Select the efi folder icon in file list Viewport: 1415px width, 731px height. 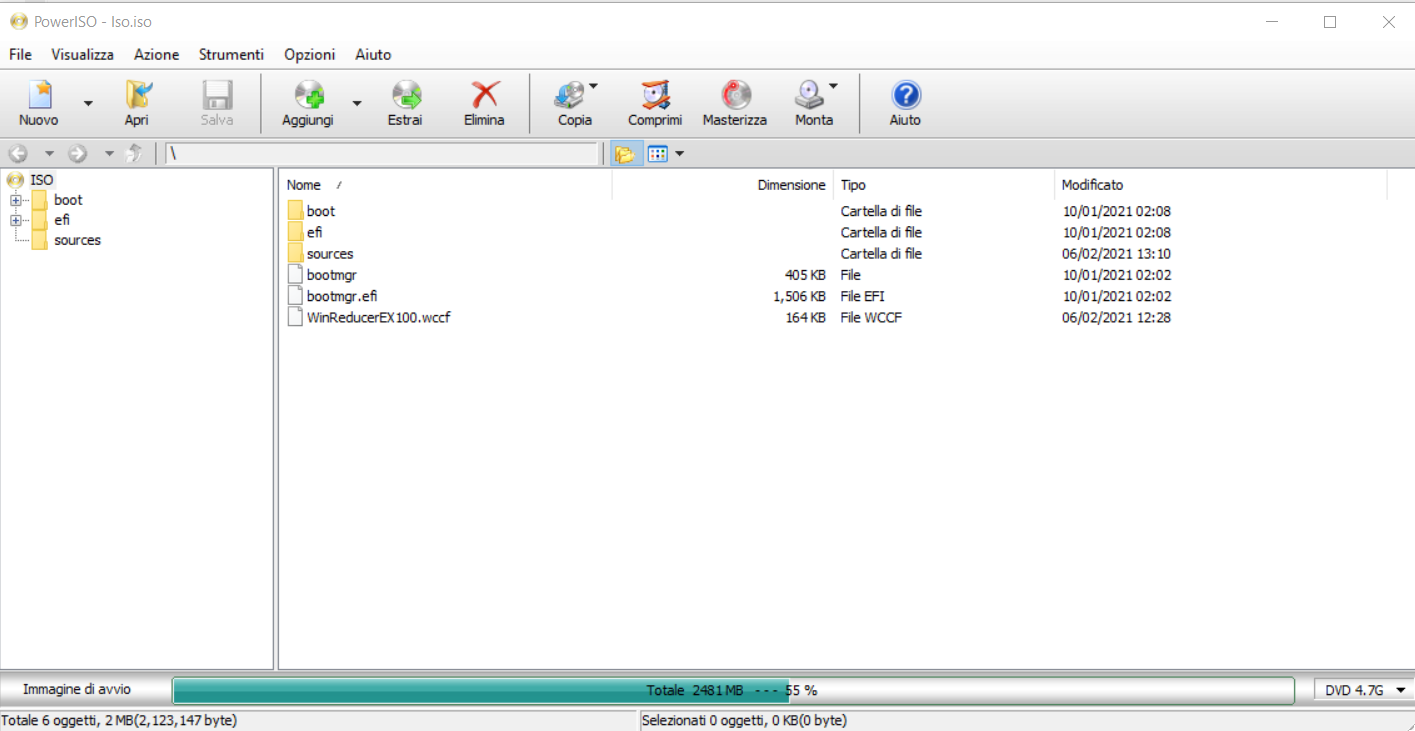pos(295,232)
